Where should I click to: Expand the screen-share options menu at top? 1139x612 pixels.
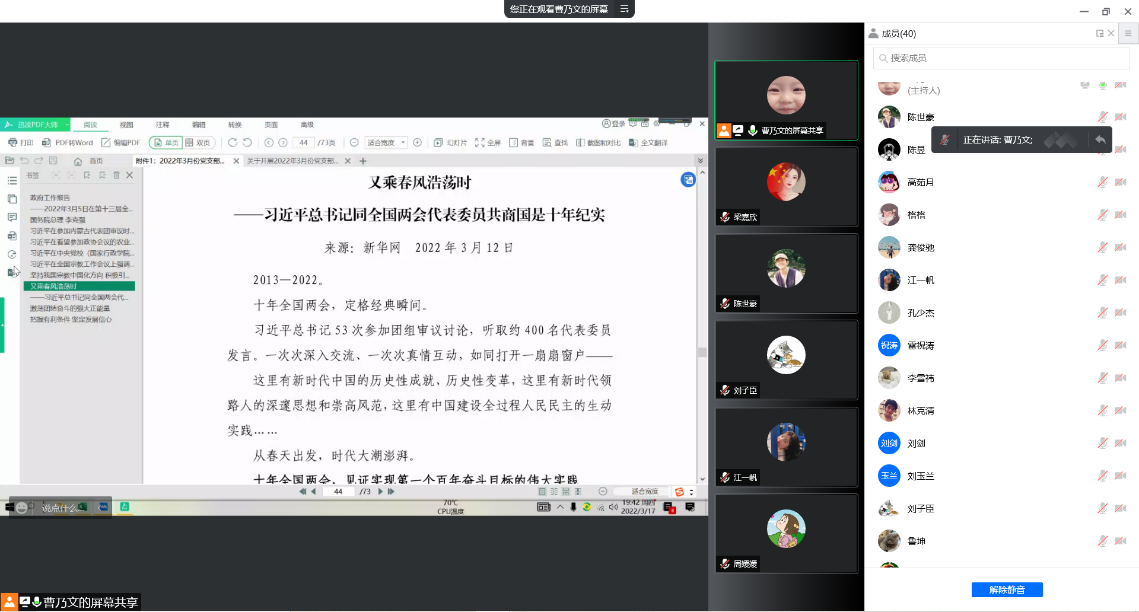point(624,8)
